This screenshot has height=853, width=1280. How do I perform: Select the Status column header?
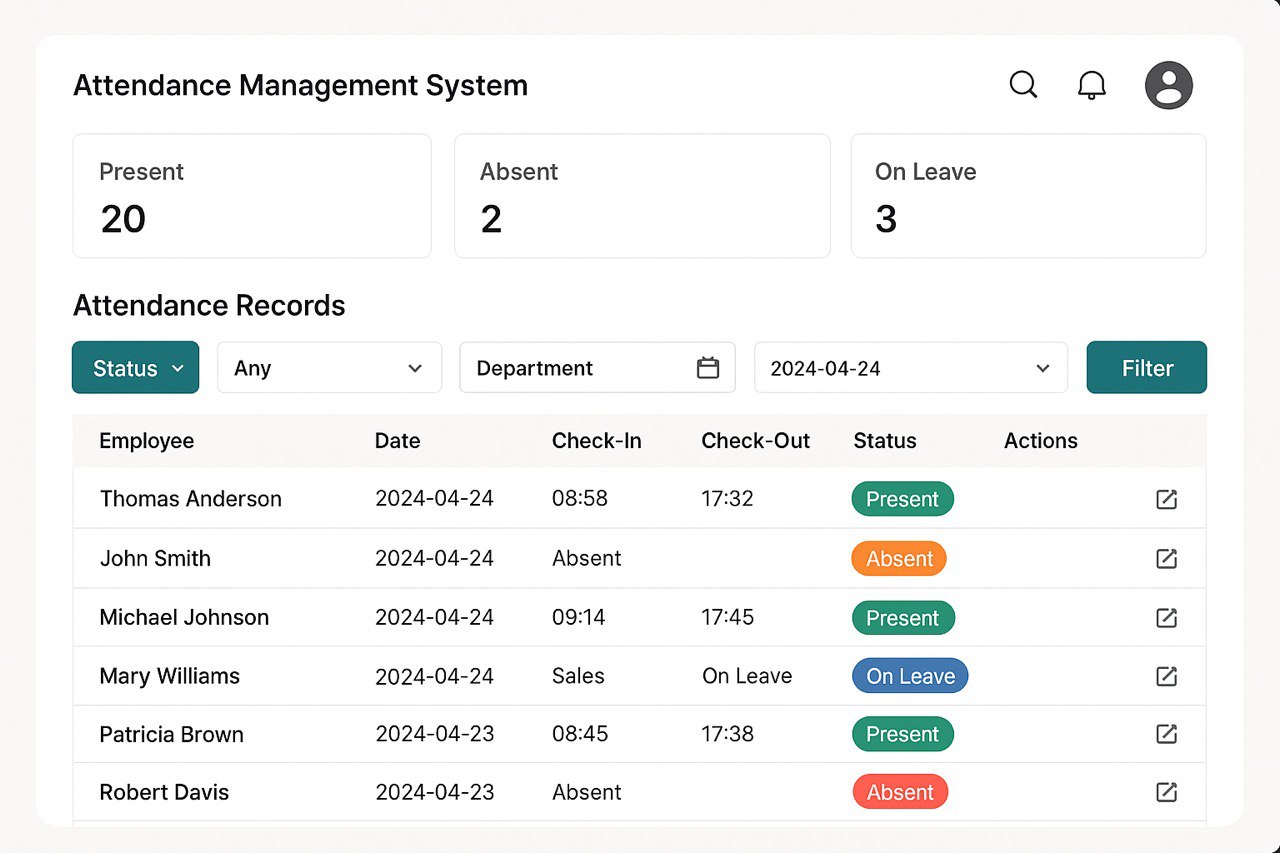[885, 440]
